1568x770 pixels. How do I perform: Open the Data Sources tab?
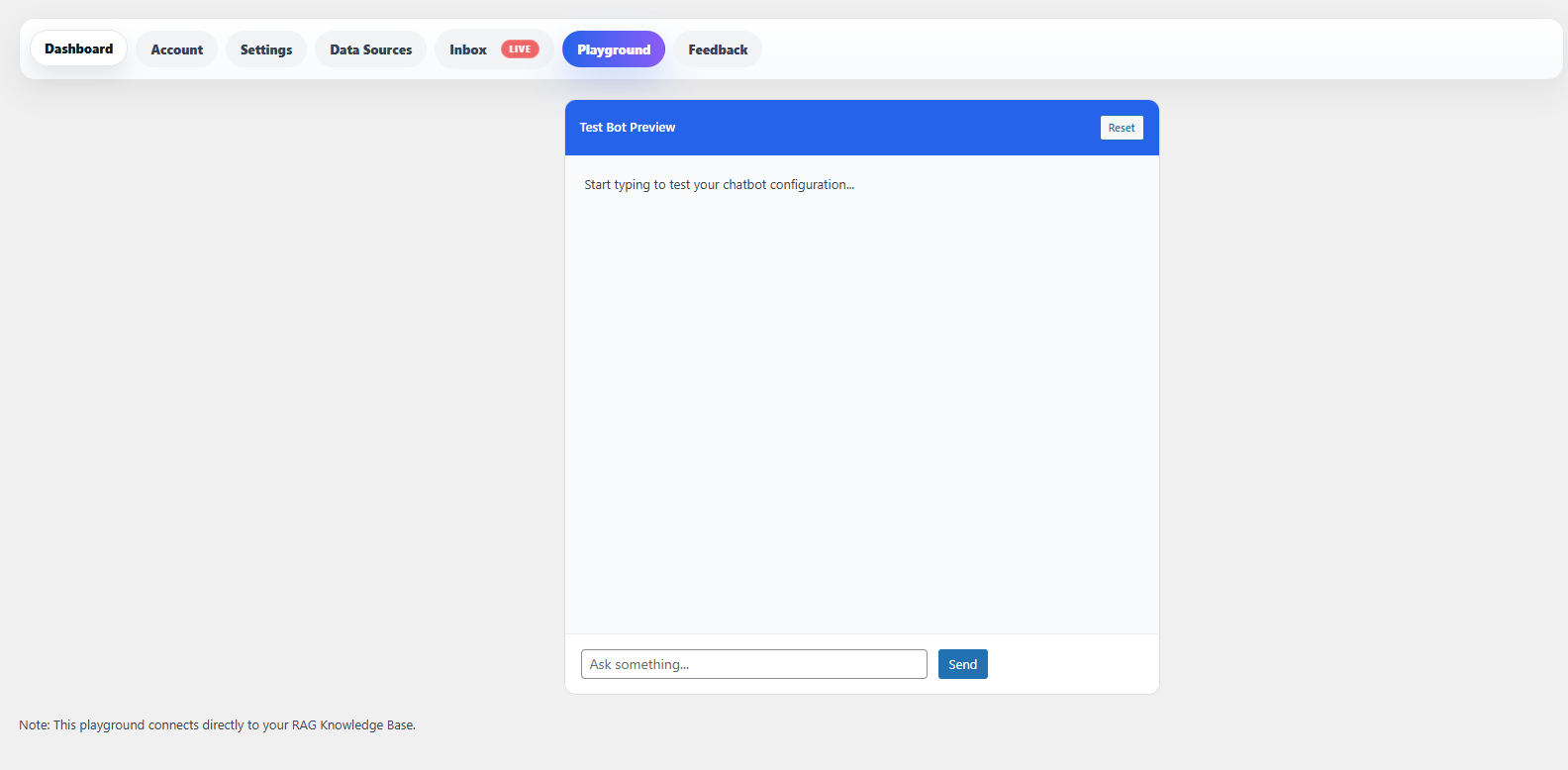click(371, 49)
